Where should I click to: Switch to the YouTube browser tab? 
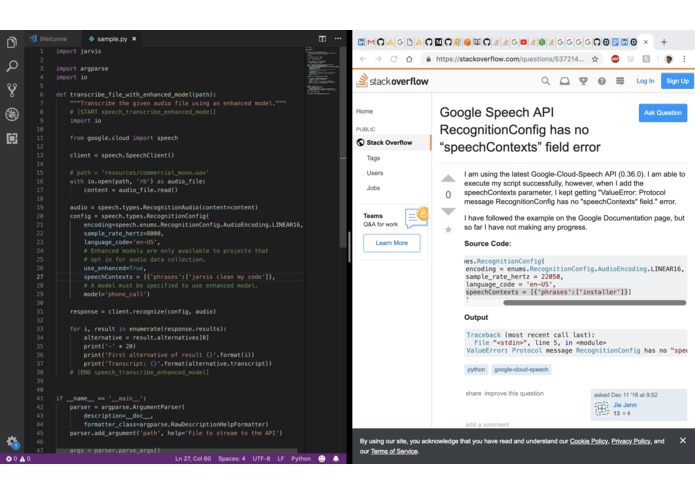click(523, 42)
